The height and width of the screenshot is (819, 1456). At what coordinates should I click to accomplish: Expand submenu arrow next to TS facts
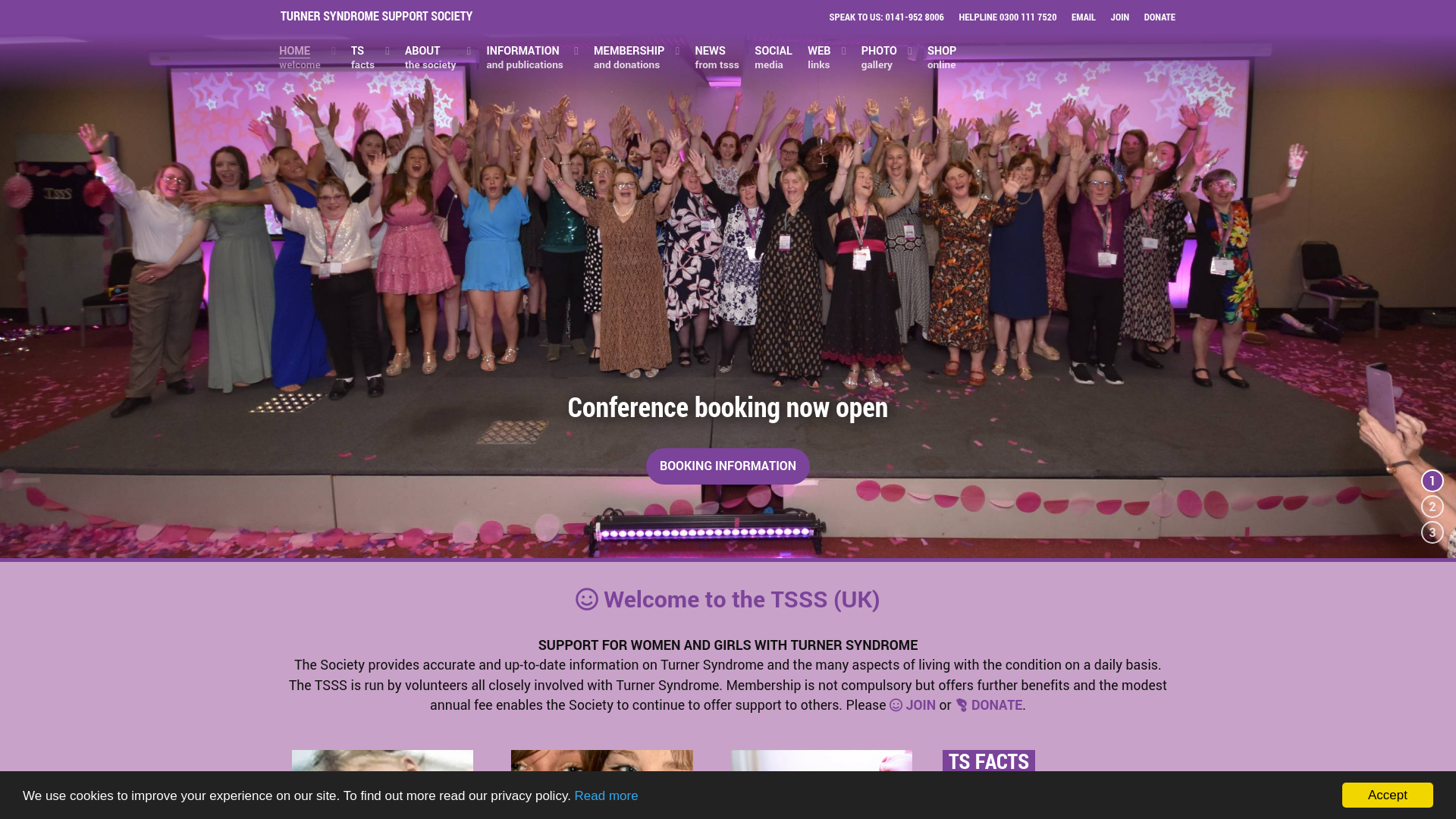pos(387,52)
